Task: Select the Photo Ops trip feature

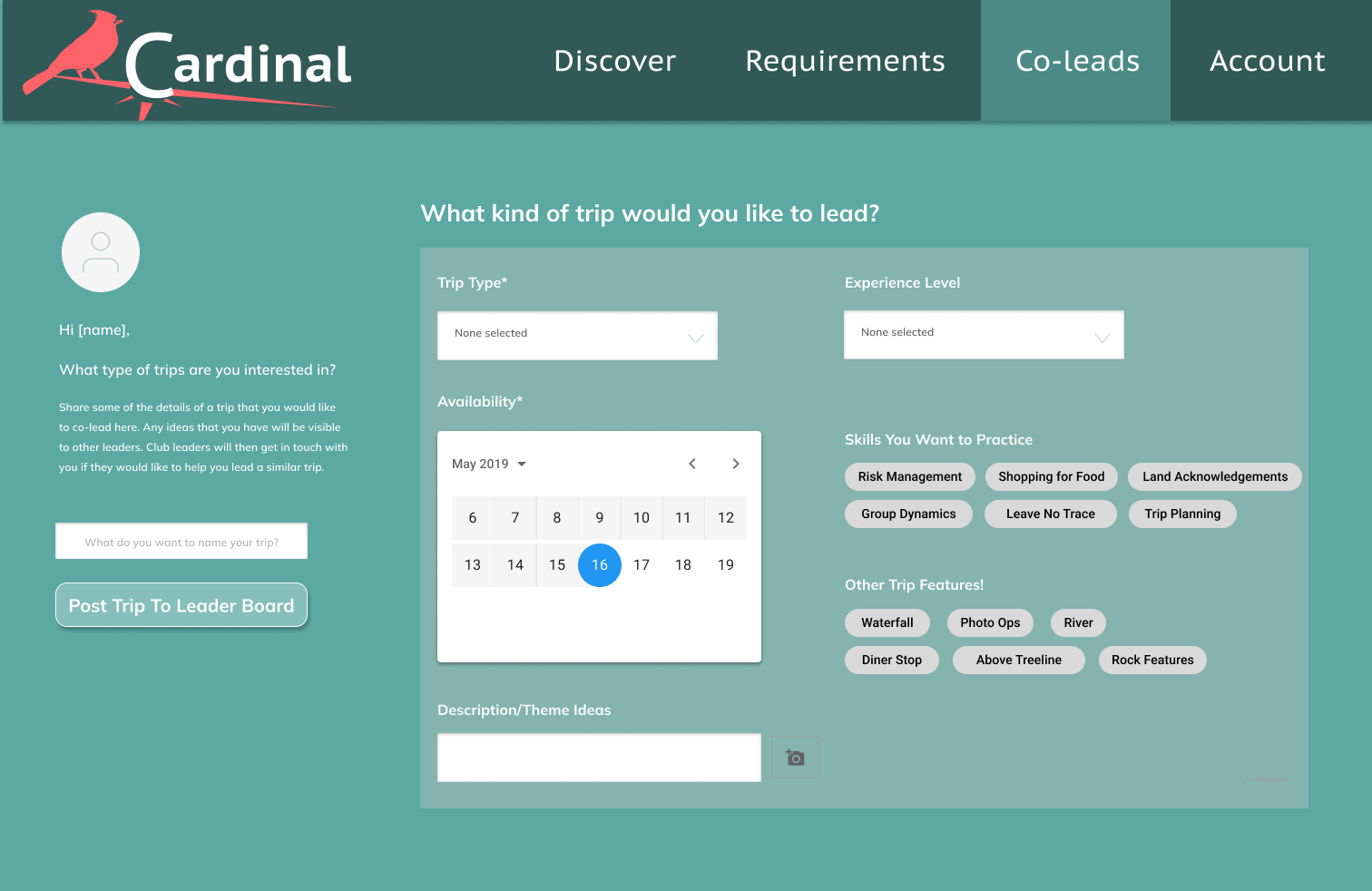Action: pos(990,622)
